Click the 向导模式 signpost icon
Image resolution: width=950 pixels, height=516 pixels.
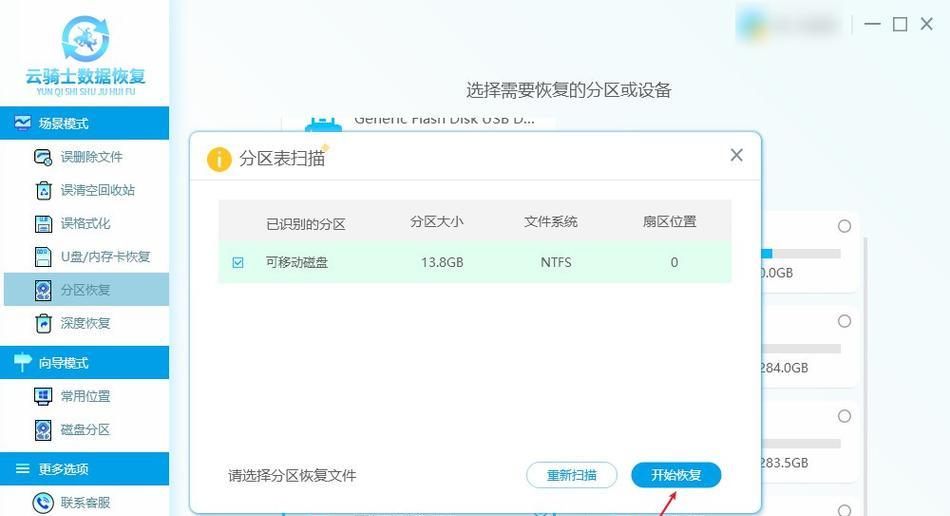point(22,362)
